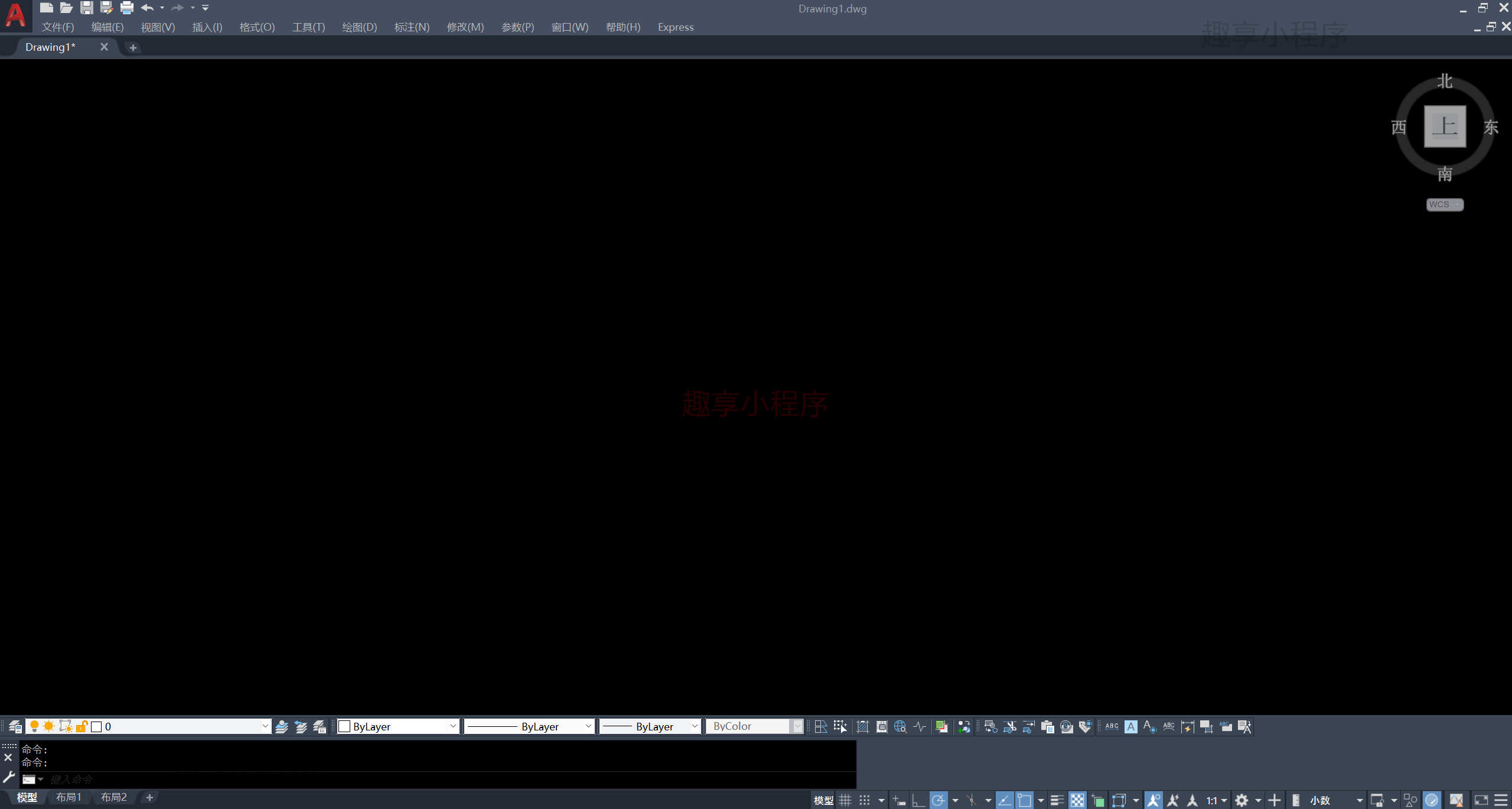The height and width of the screenshot is (809, 1512).
Task: Open workspace switching gear icon
Action: coord(1241,800)
